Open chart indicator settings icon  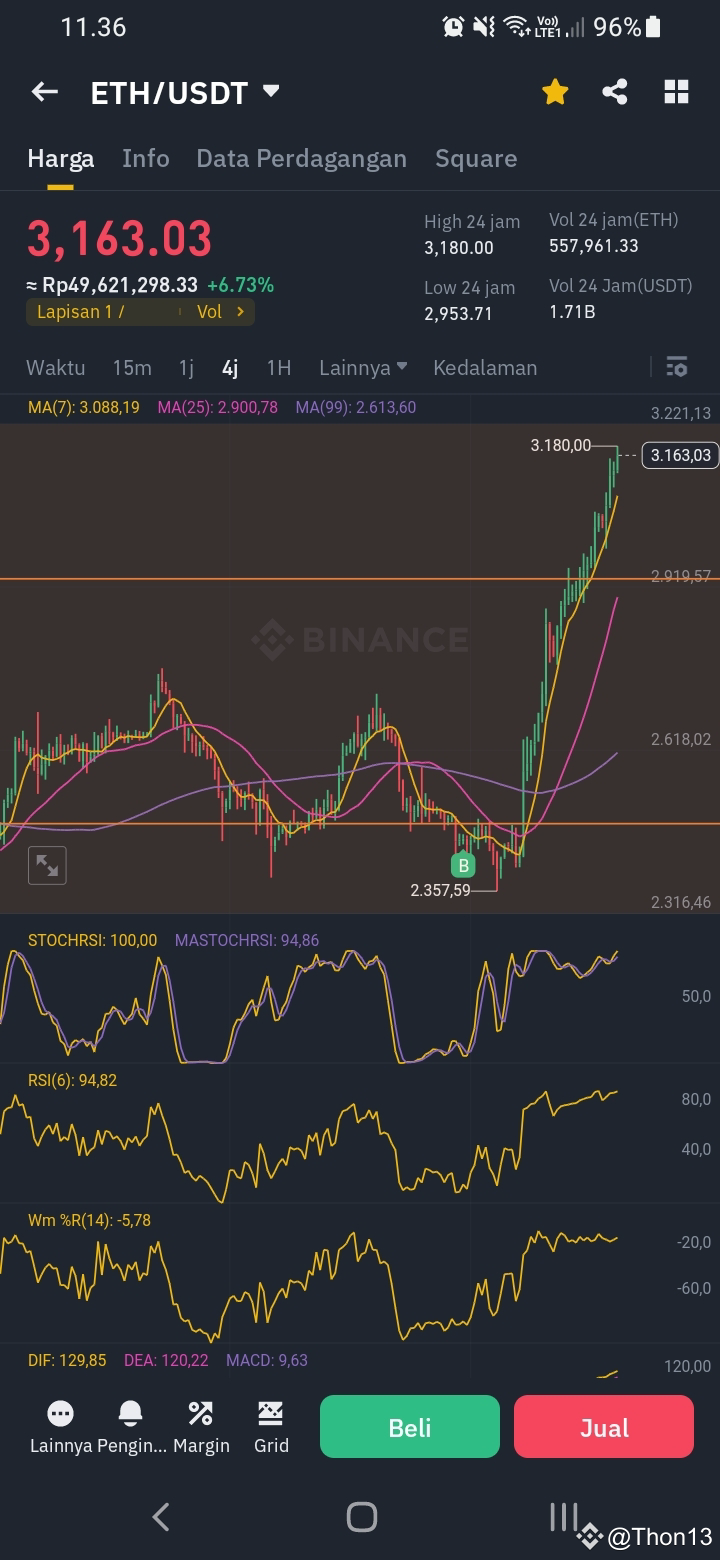point(677,367)
